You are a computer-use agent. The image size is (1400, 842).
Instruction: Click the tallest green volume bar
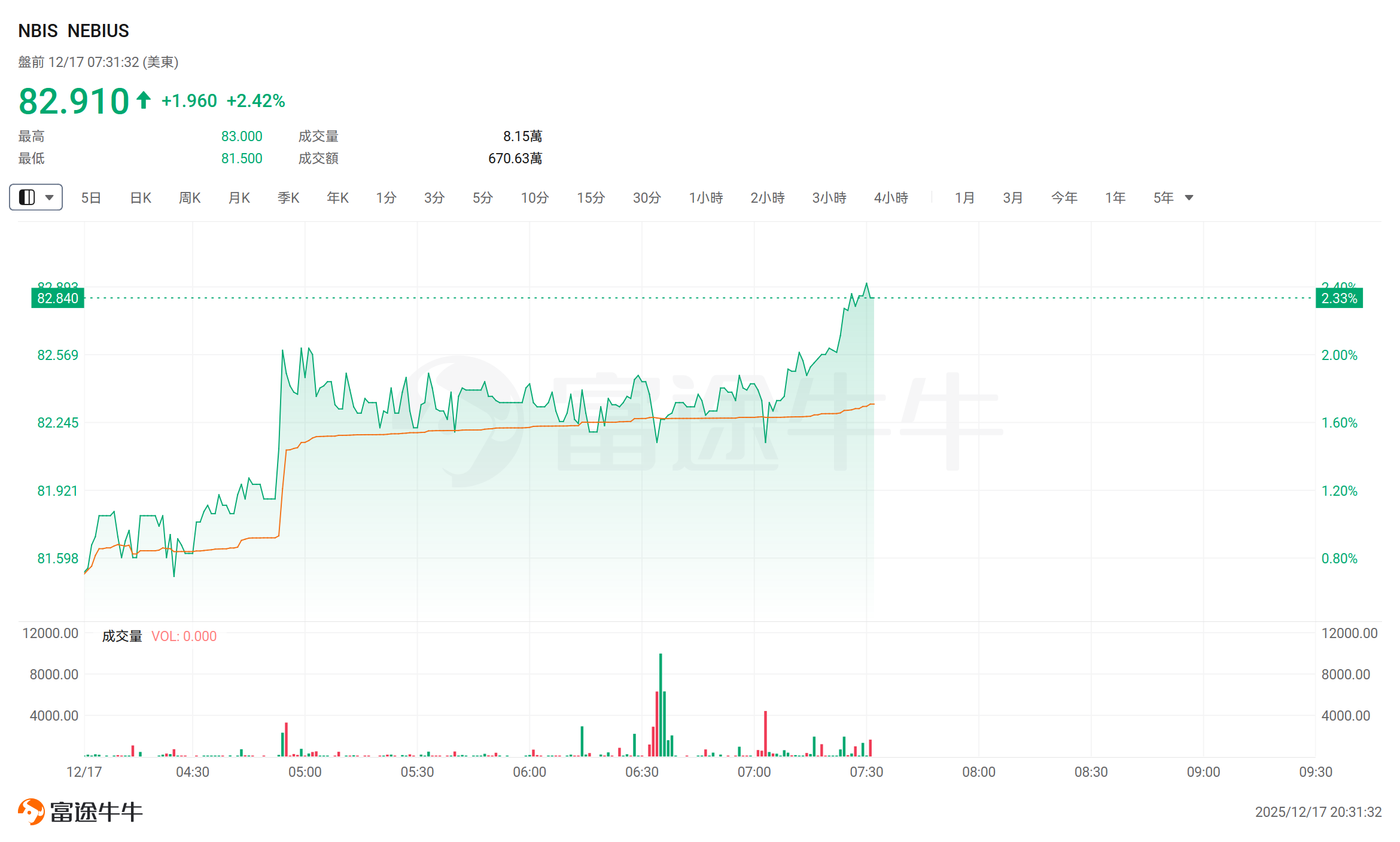[661, 706]
